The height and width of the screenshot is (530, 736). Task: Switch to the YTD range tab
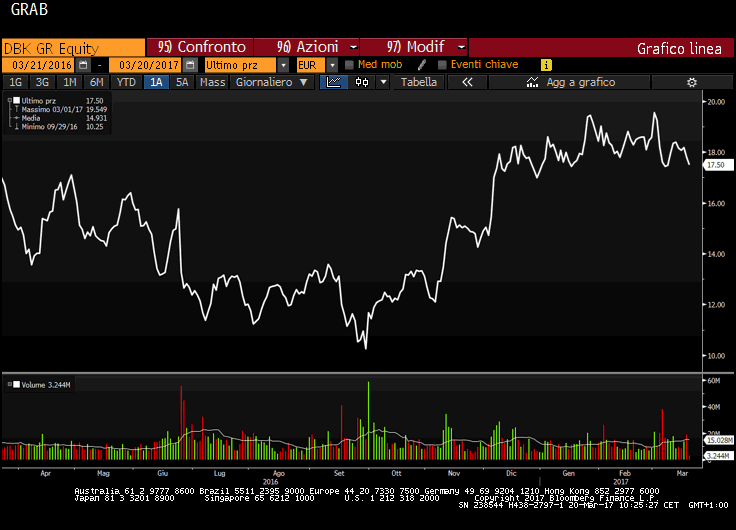(126, 82)
